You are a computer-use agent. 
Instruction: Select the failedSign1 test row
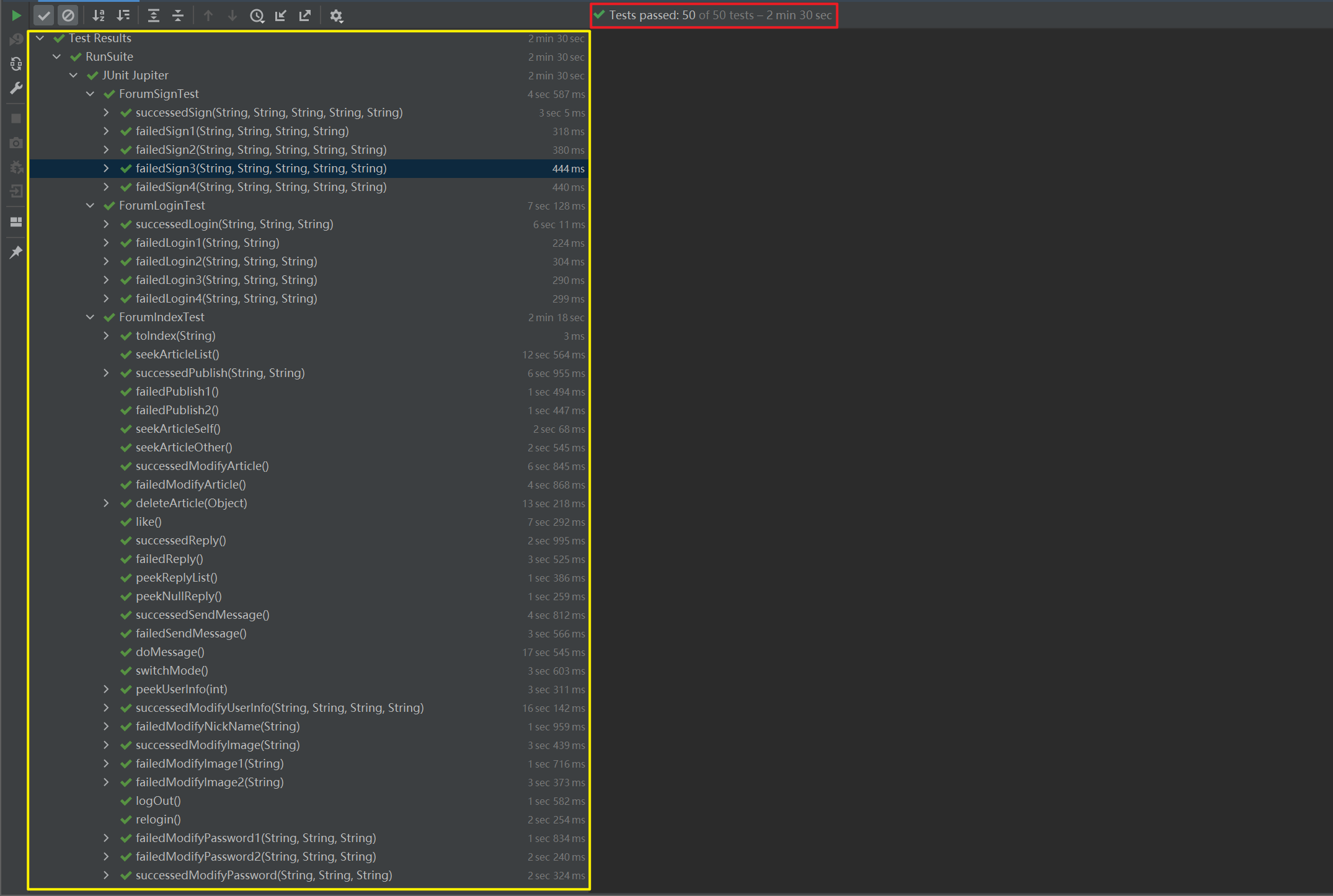click(x=309, y=131)
